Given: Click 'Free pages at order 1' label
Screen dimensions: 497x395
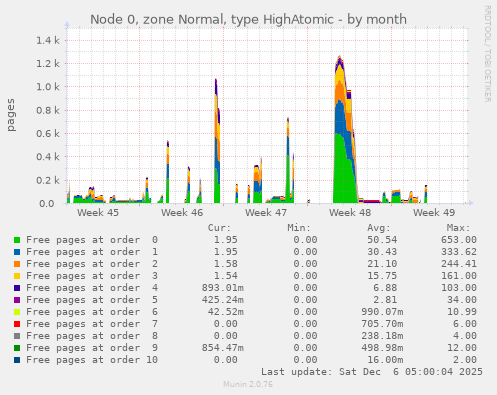Looking at the screenshot, I should click(x=92, y=252).
